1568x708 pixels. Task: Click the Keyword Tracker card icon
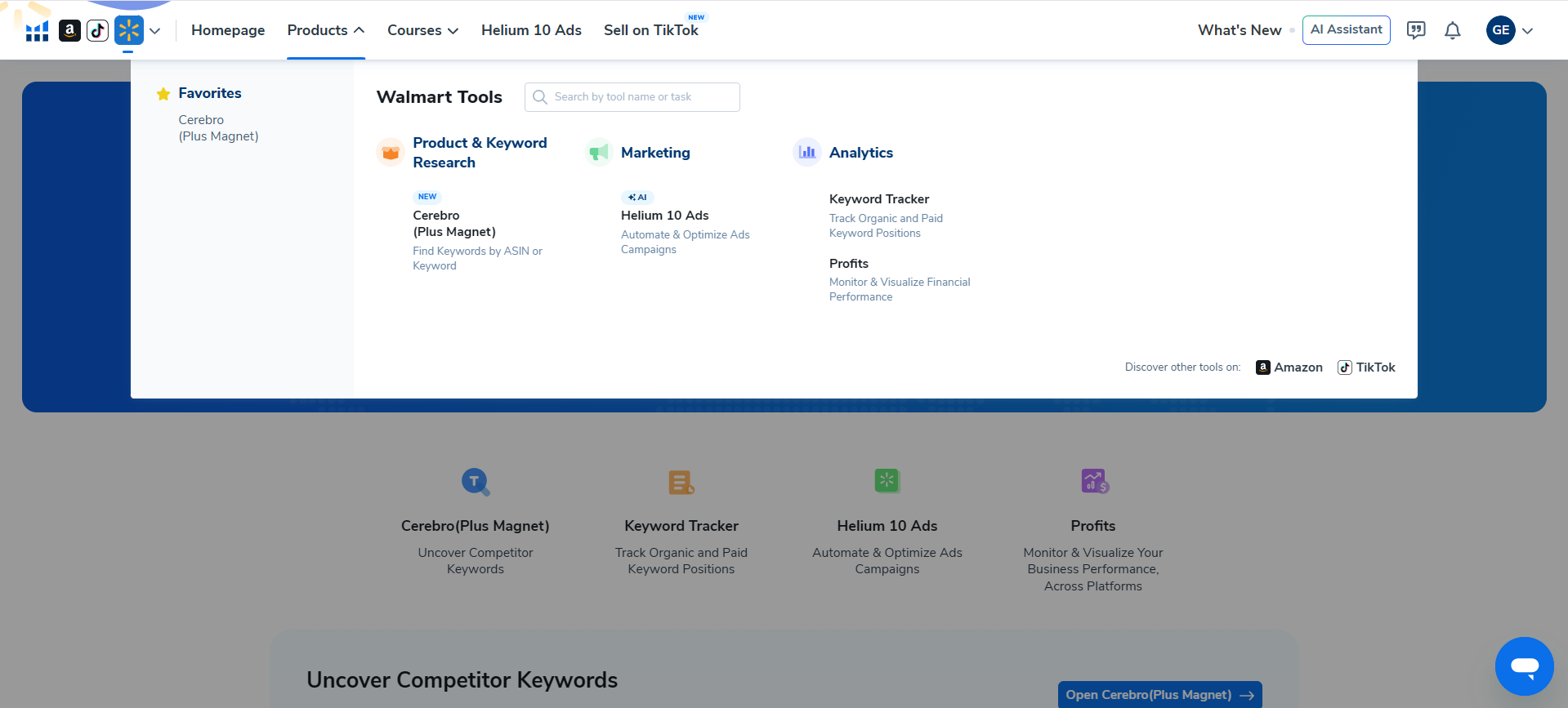(681, 482)
